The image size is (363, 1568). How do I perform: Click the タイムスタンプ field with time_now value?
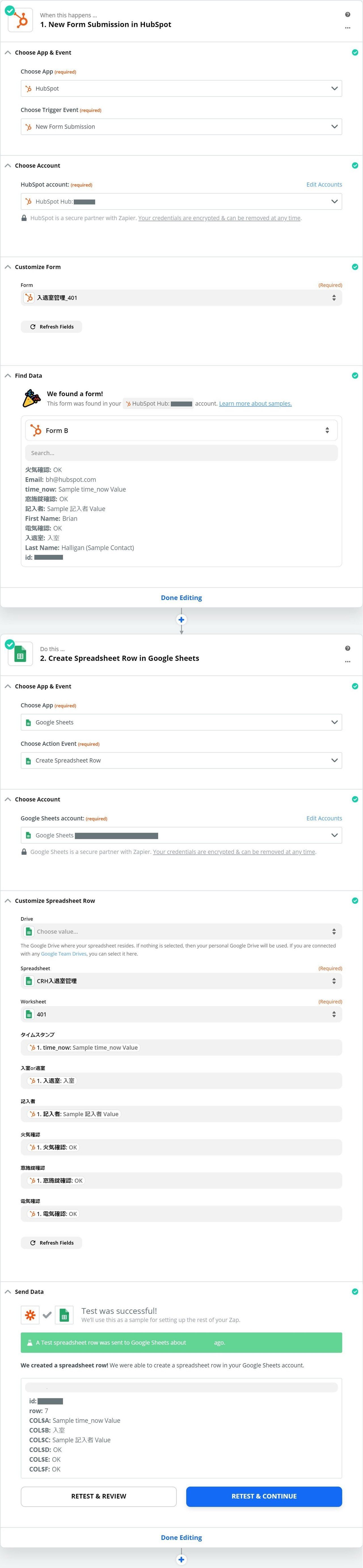(181, 1048)
